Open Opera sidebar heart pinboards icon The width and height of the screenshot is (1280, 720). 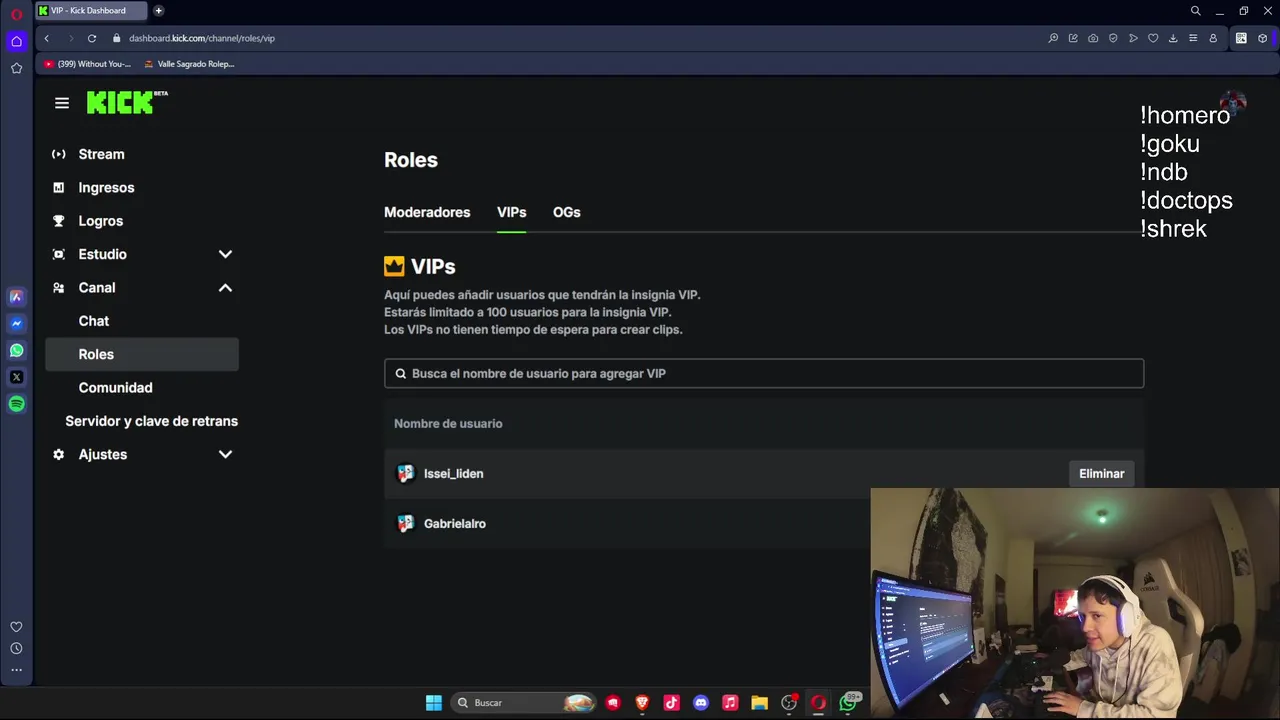[16, 627]
